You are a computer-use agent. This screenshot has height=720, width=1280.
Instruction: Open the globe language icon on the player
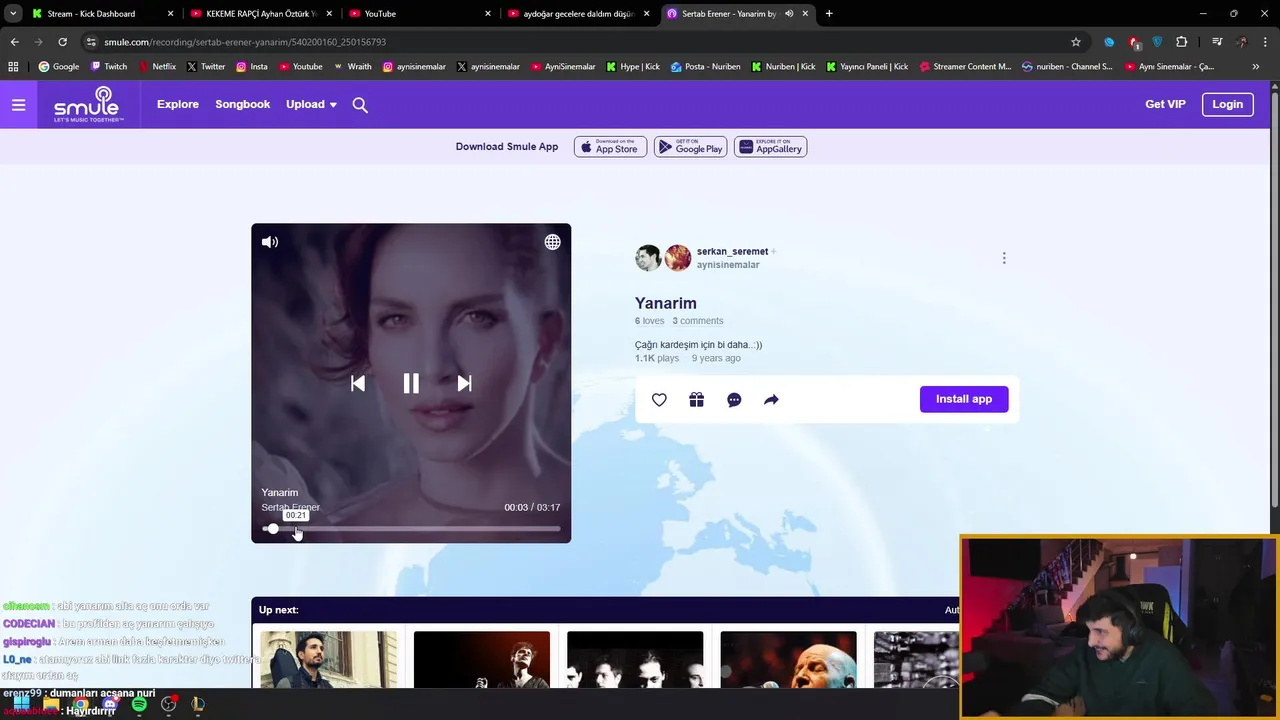click(552, 242)
